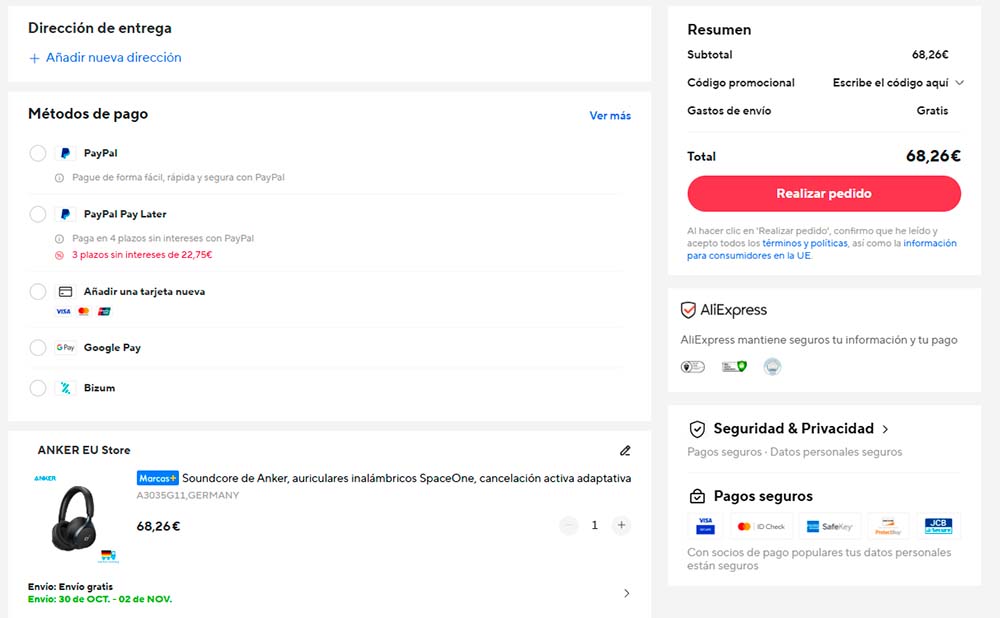Select PayPal Pay Later radio option
The height and width of the screenshot is (618, 1000).
(x=38, y=214)
